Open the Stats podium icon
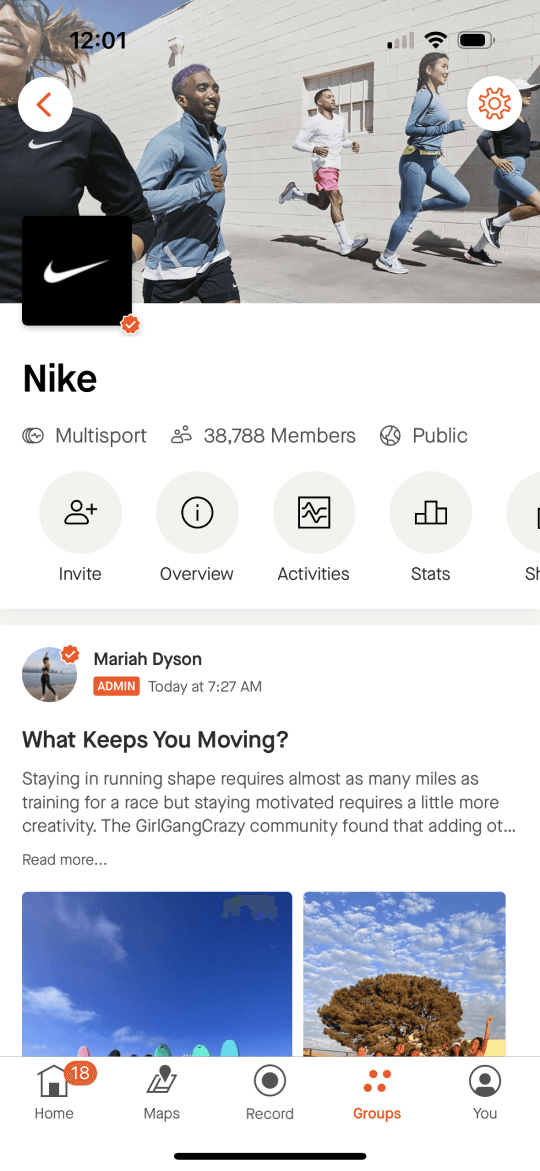The image size is (540, 1171). tap(431, 512)
